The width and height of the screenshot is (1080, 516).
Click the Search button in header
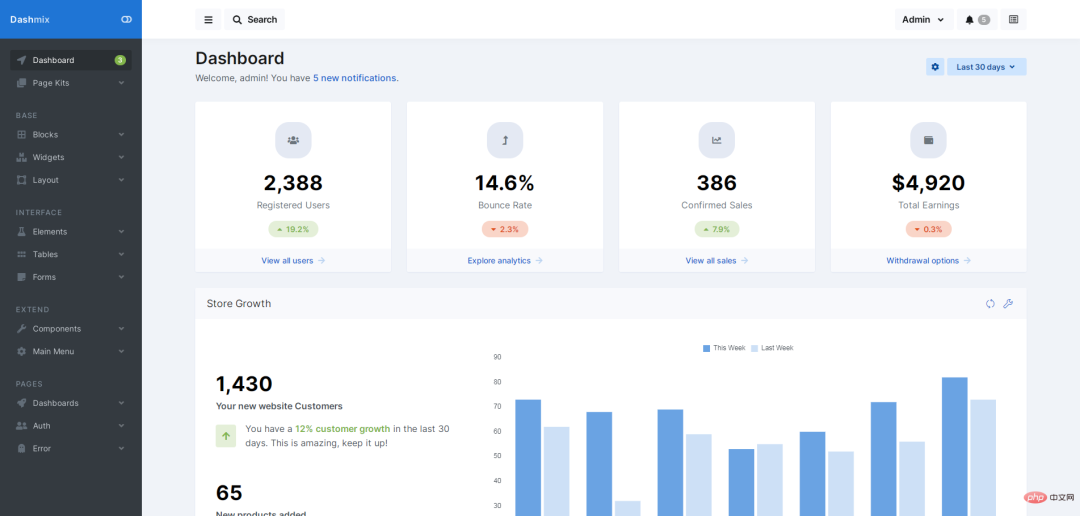pyautogui.click(x=254, y=19)
